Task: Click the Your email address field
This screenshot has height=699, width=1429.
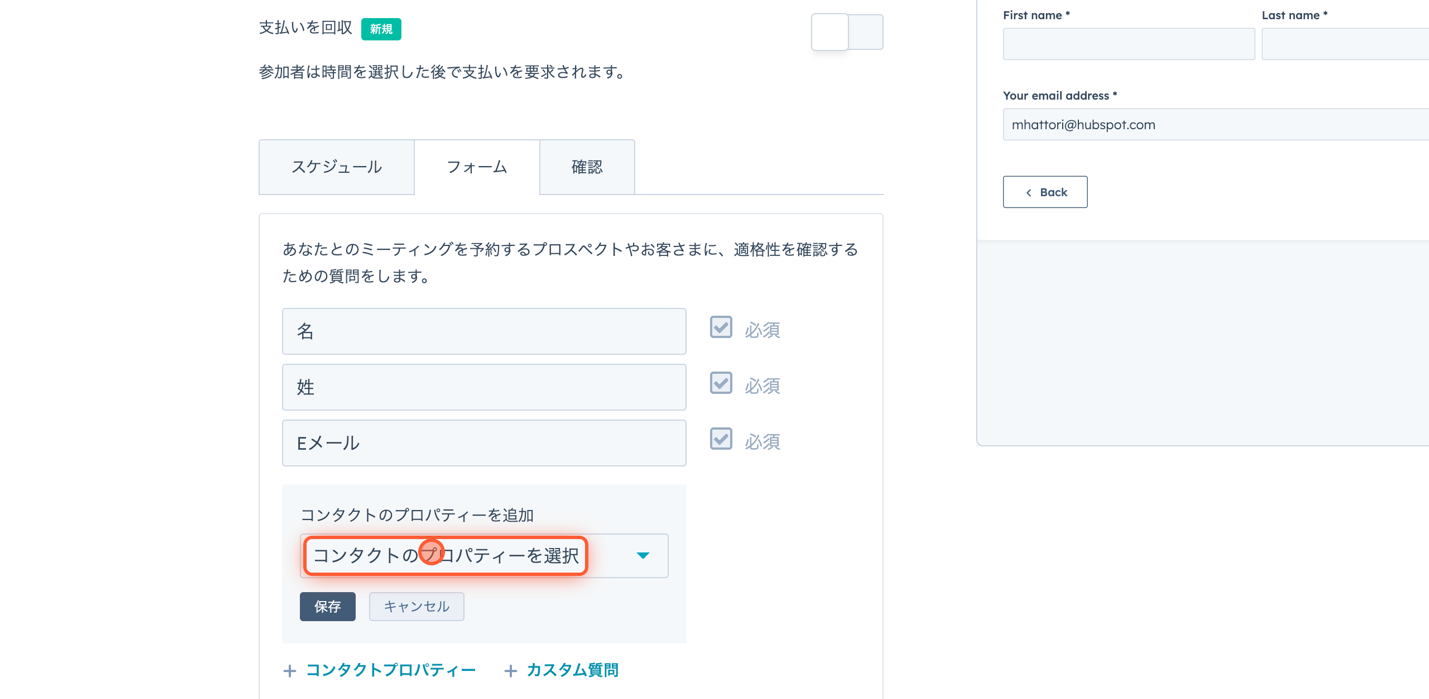Action: (1216, 124)
